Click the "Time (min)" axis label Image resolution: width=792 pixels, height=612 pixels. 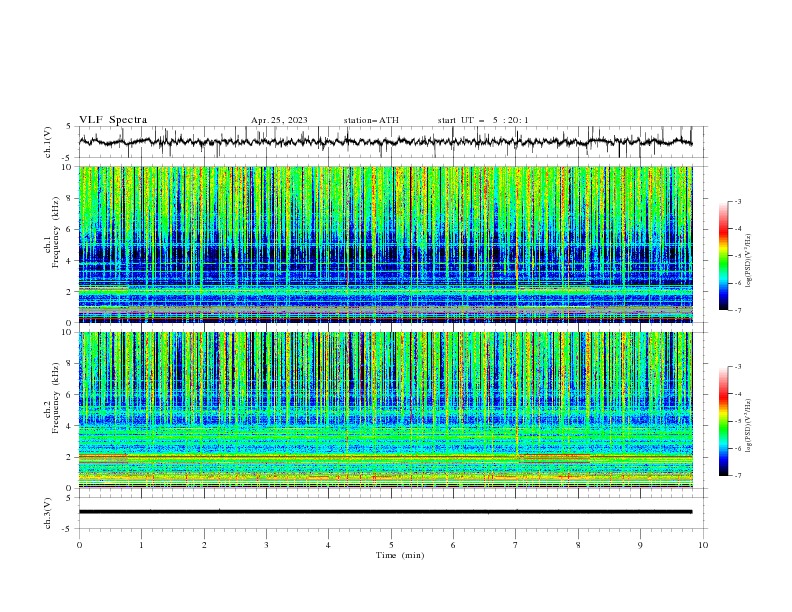pyautogui.click(x=400, y=555)
